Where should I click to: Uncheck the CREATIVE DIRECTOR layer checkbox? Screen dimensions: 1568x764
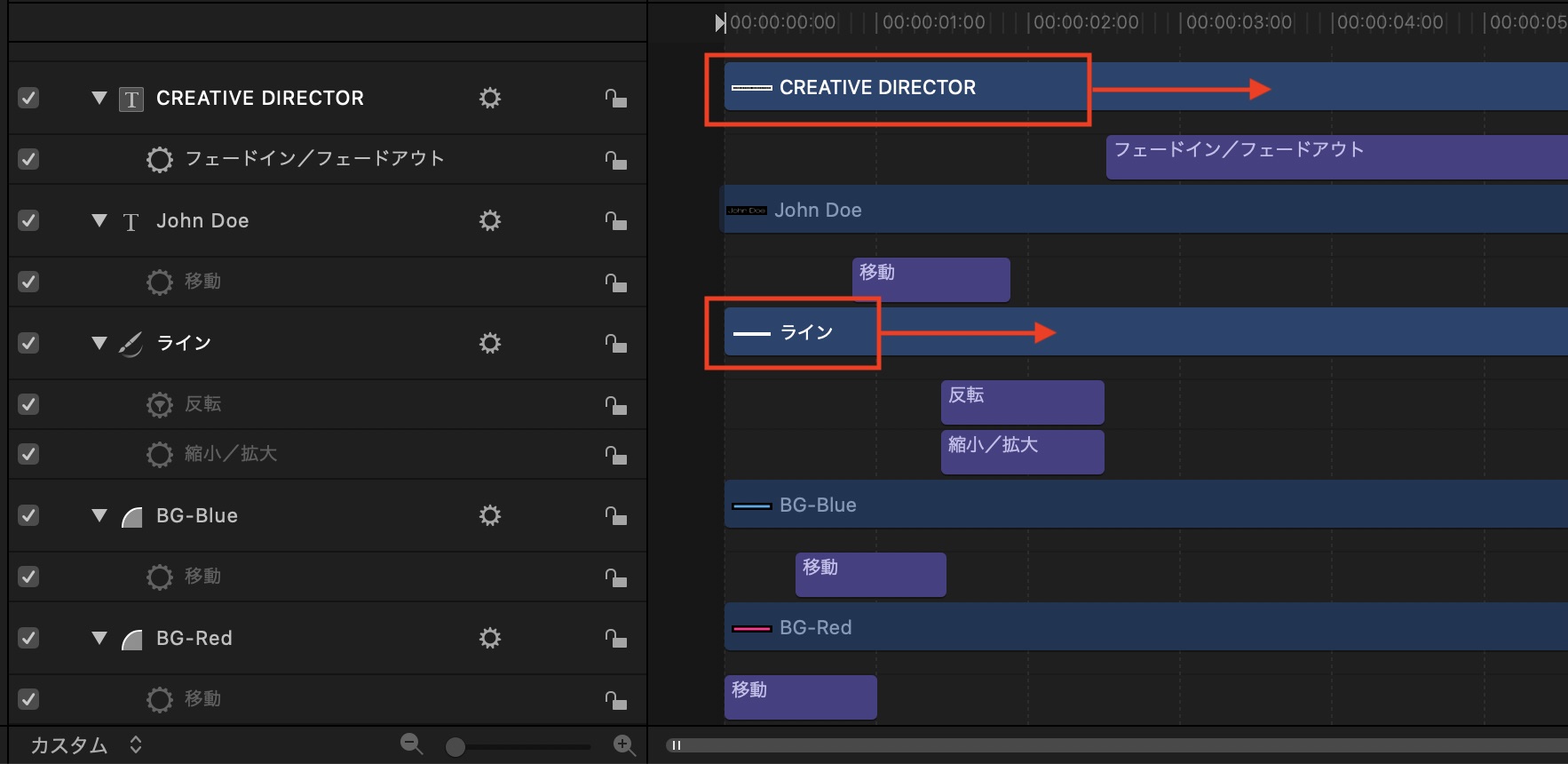(x=28, y=98)
